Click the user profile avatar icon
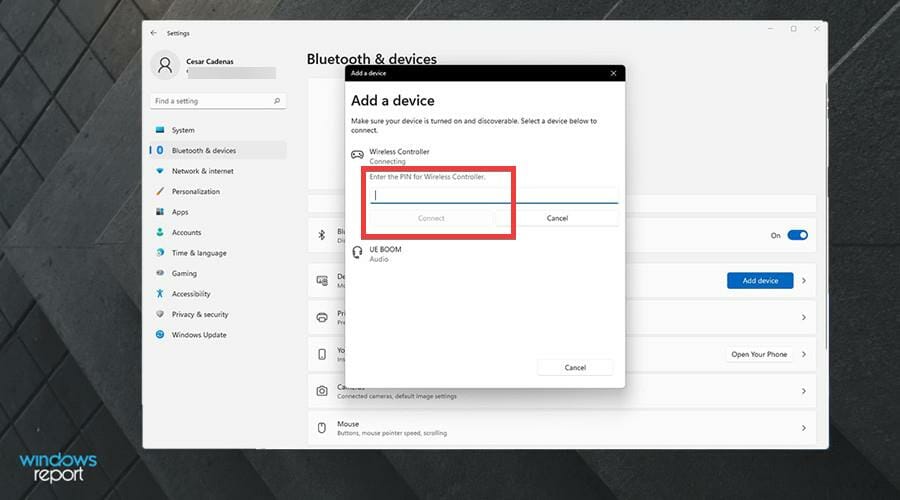 pos(165,65)
